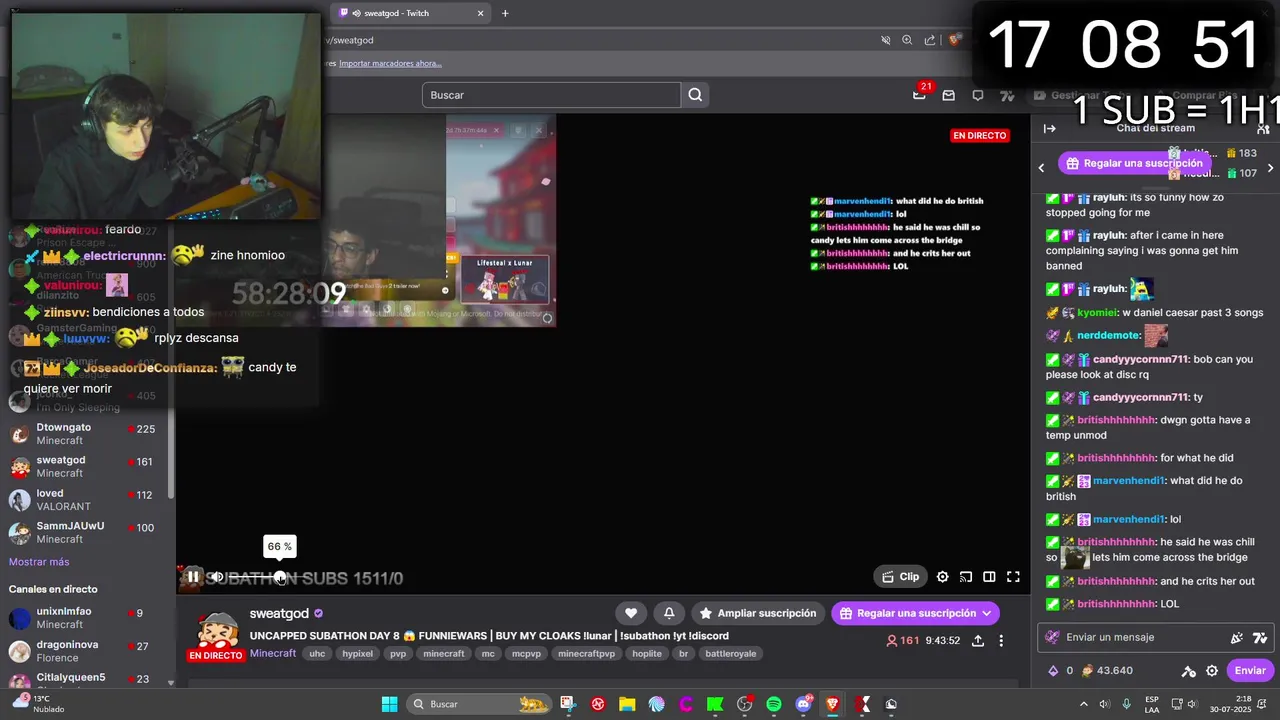Viewport: 1280px width, 720px height.
Task: Open loved VALORANT channel in sidebar
Action: click(86, 500)
